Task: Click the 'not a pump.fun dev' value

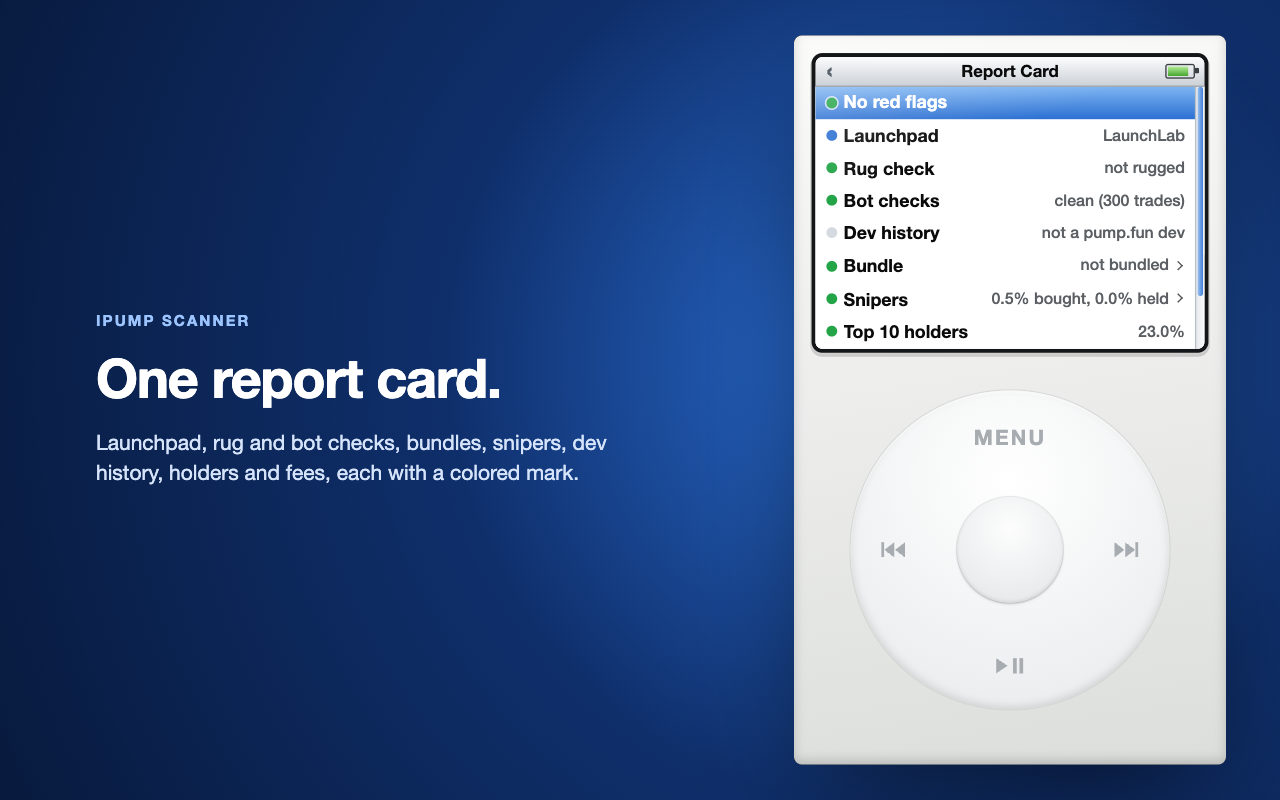Action: tap(1113, 233)
